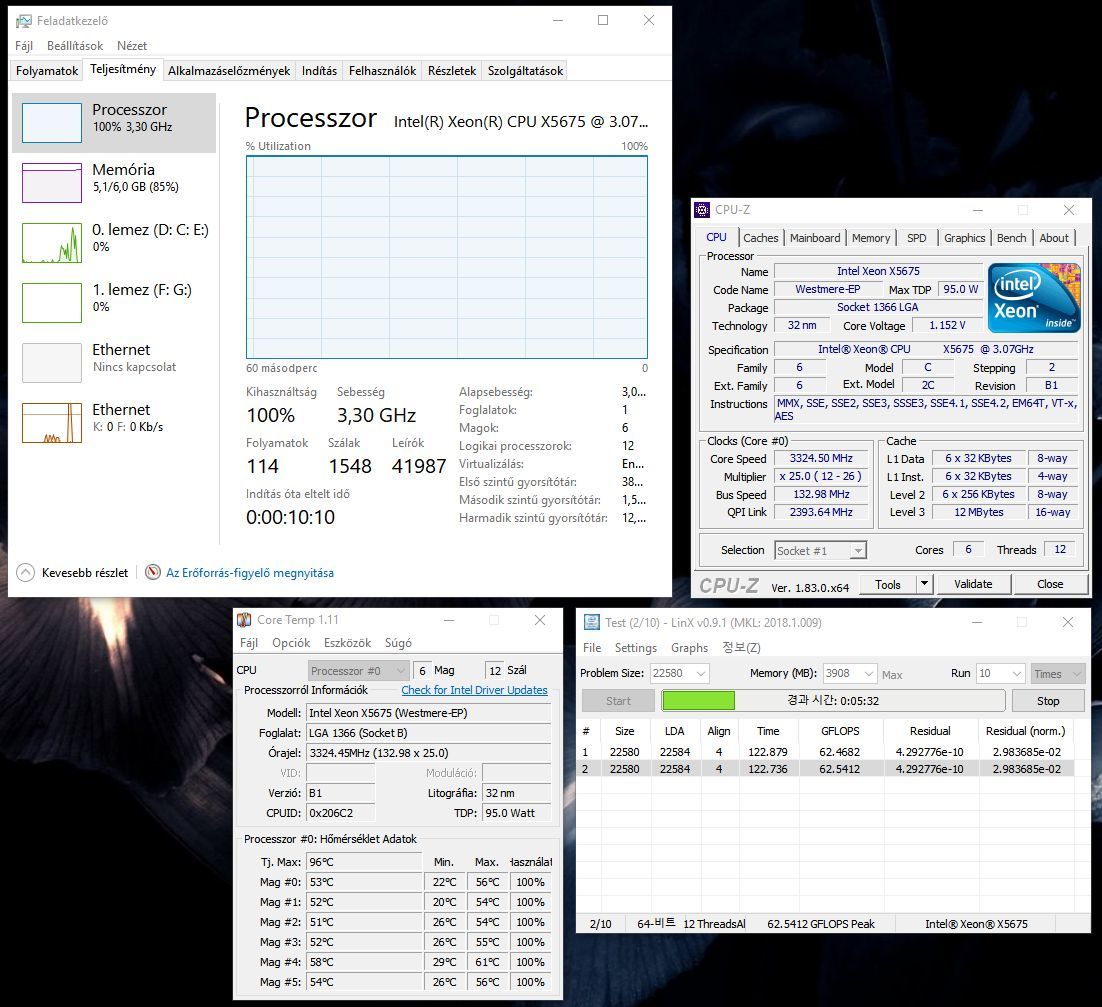Open the Settings menu in LinX
Viewport: 1102px width, 1007px height.
[635, 648]
